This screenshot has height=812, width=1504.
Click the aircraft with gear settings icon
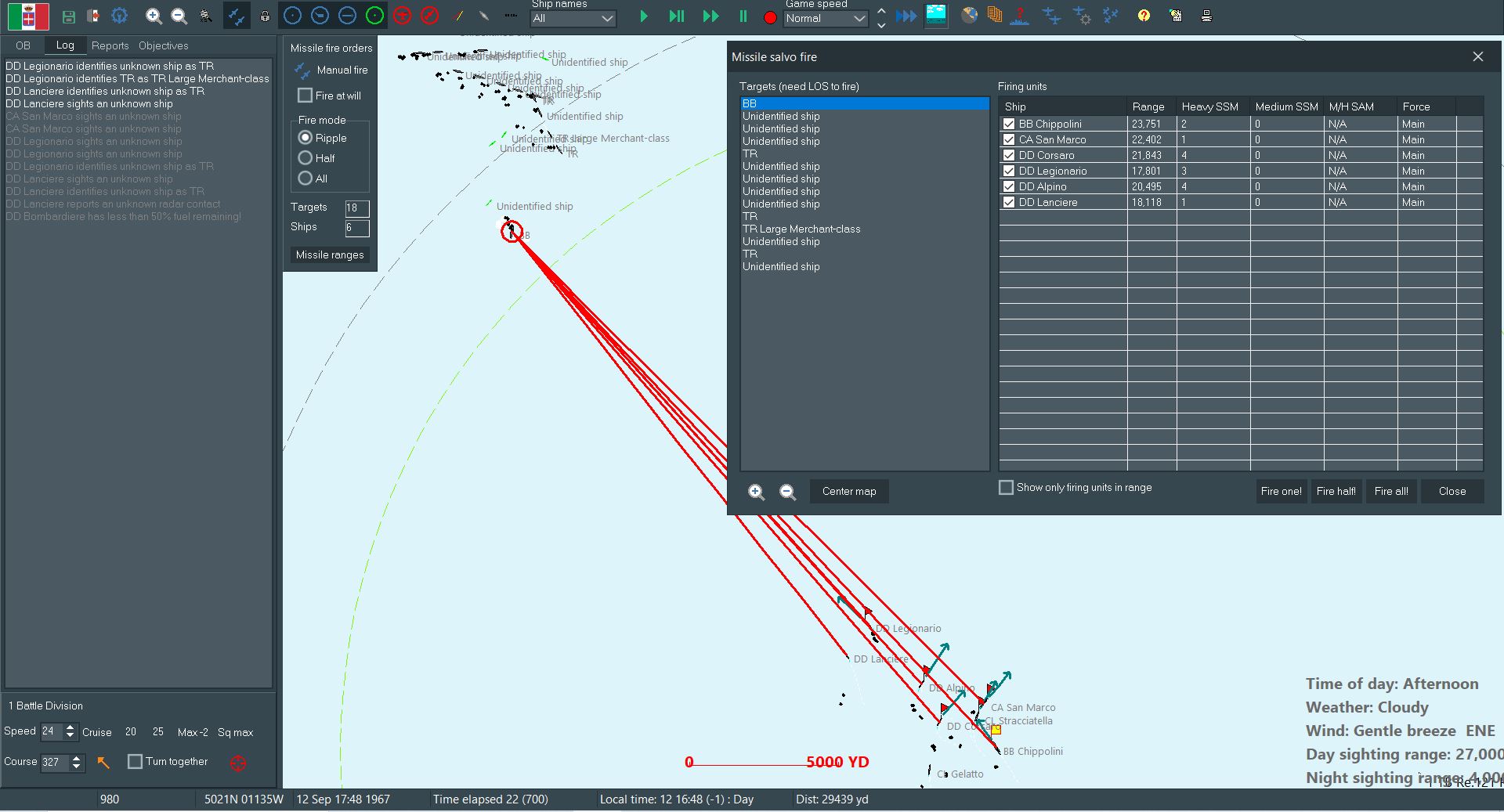(x=1082, y=16)
